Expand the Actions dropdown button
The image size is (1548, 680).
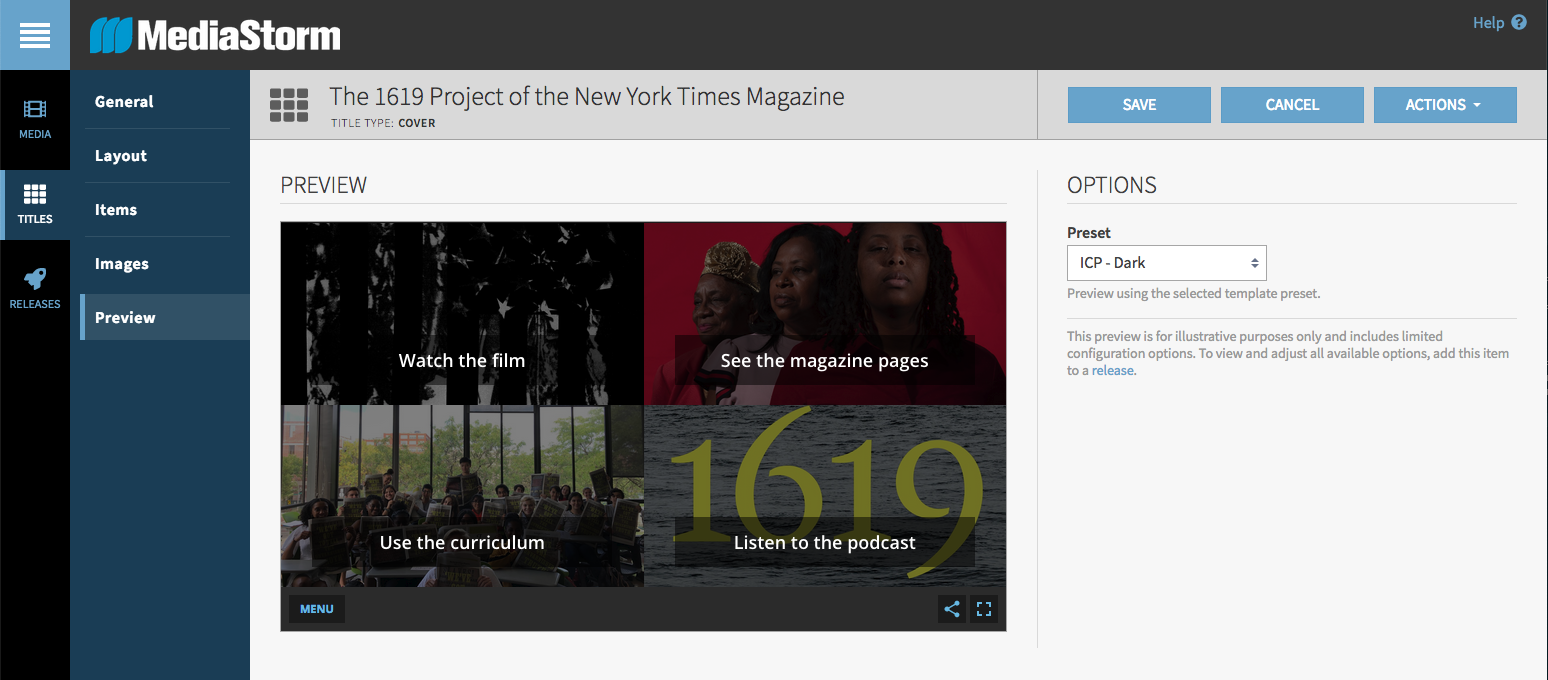tap(1444, 105)
